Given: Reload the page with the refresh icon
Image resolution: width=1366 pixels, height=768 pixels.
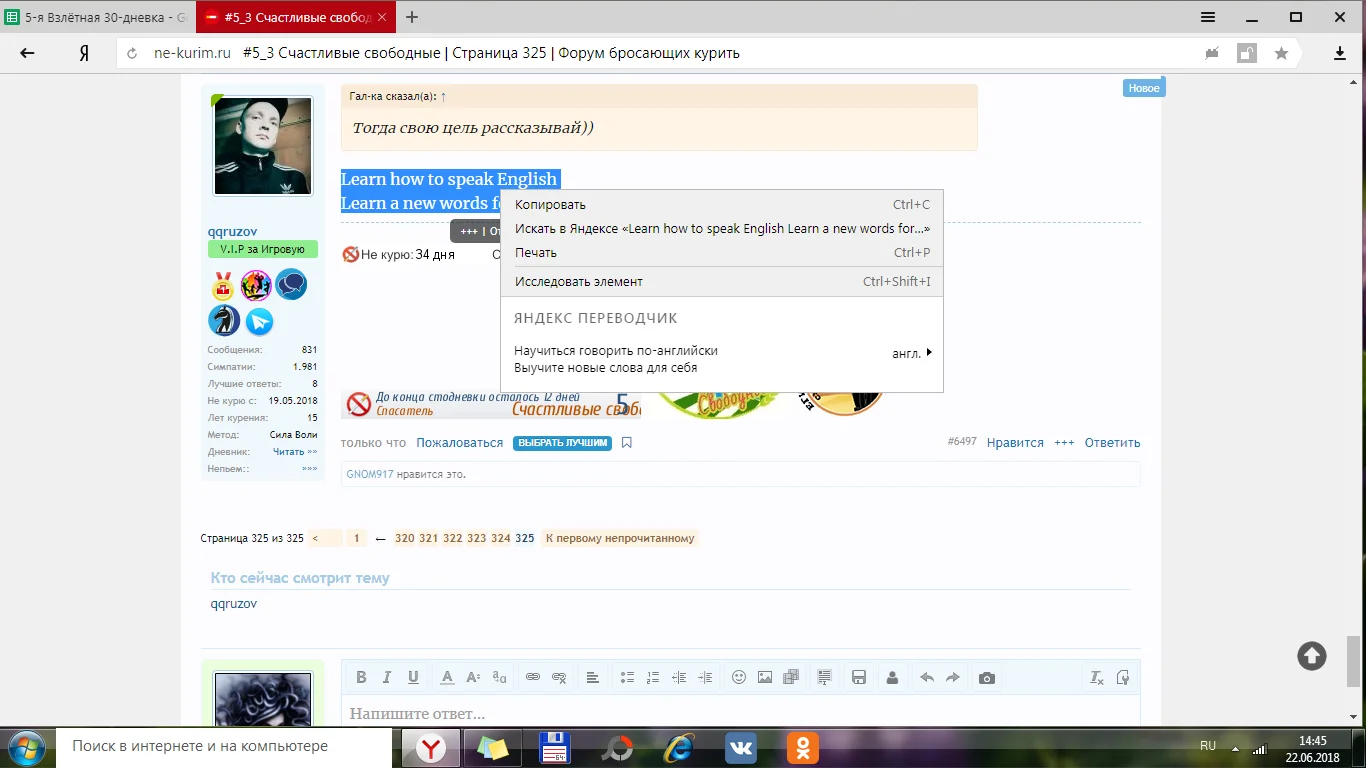Looking at the screenshot, I should point(132,53).
